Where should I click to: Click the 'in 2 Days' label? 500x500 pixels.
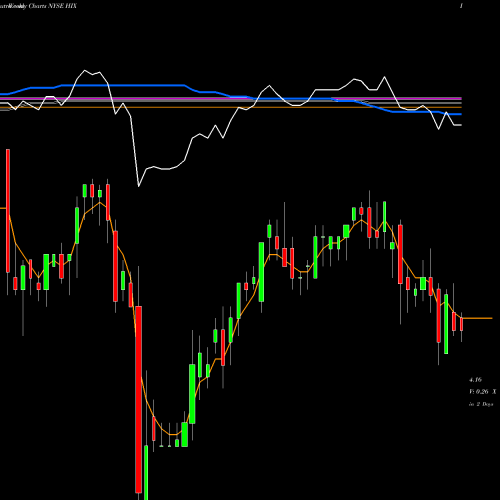[481, 404]
